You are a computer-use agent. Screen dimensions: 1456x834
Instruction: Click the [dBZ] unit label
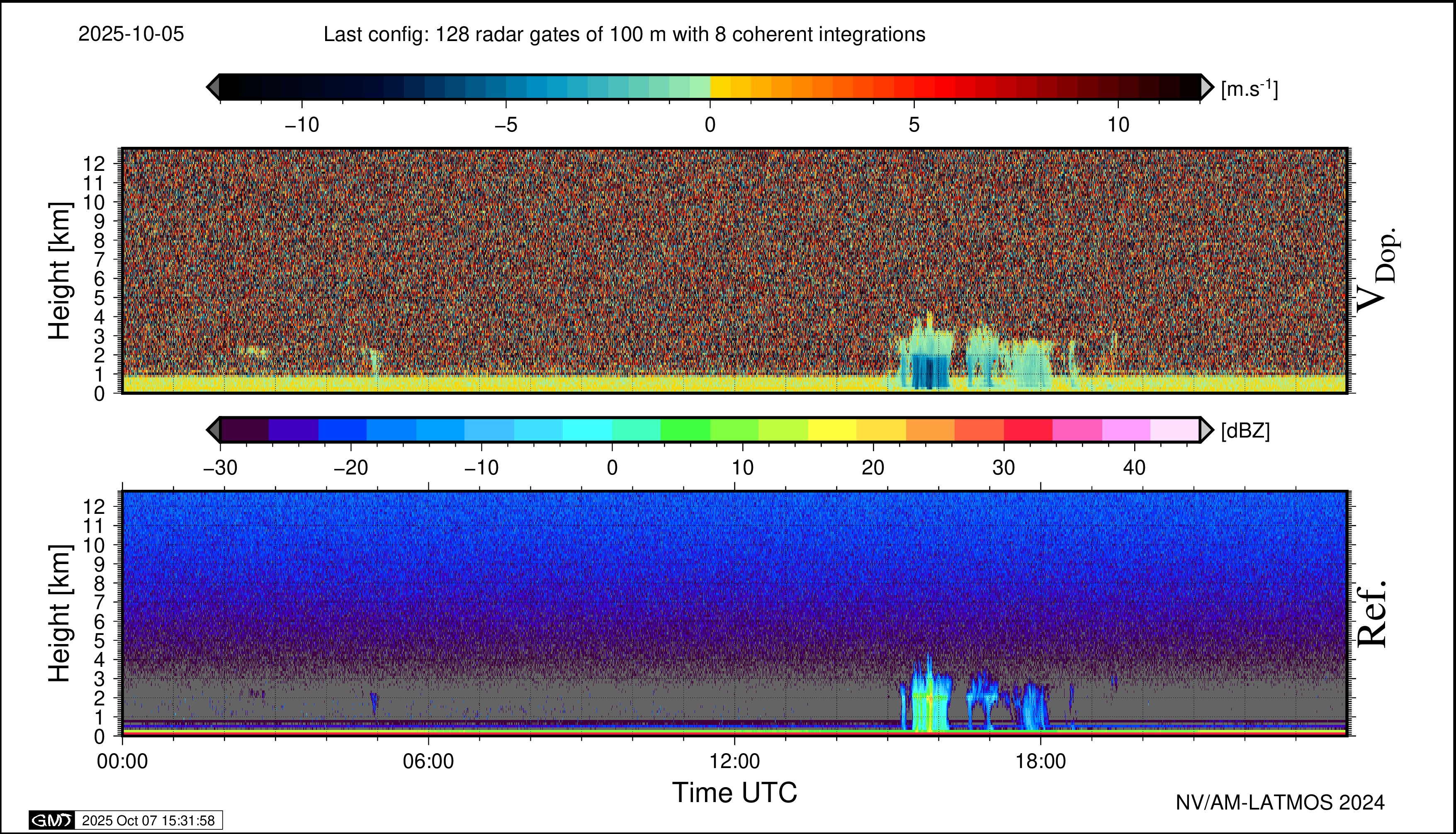(1245, 431)
